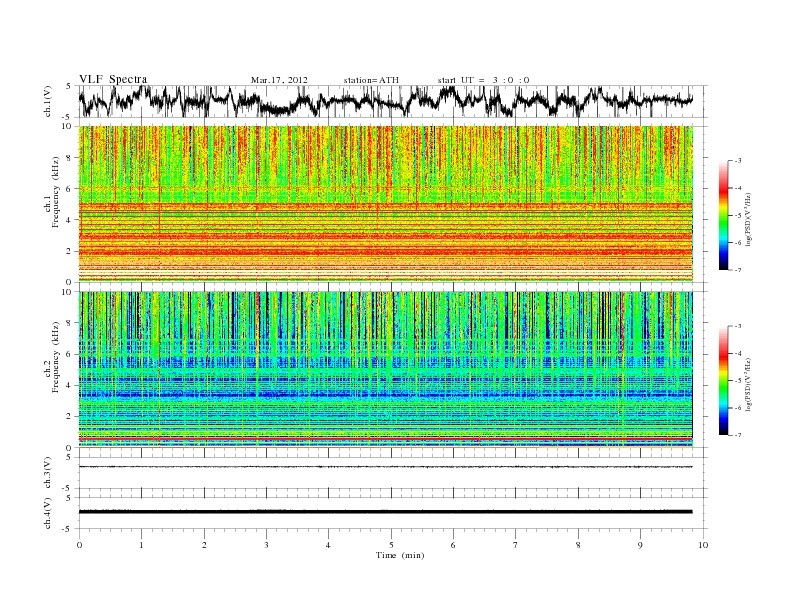Click the time axis tick label "3"
This screenshot has height=612, width=792.
(x=266, y=545)
